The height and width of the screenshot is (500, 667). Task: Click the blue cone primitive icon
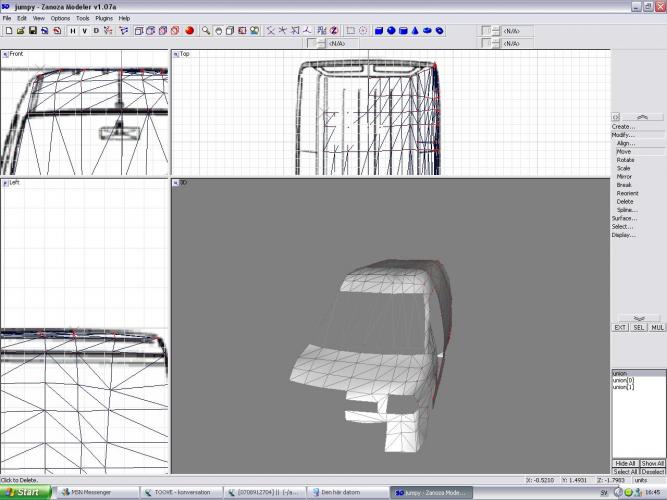pos(415,30)
